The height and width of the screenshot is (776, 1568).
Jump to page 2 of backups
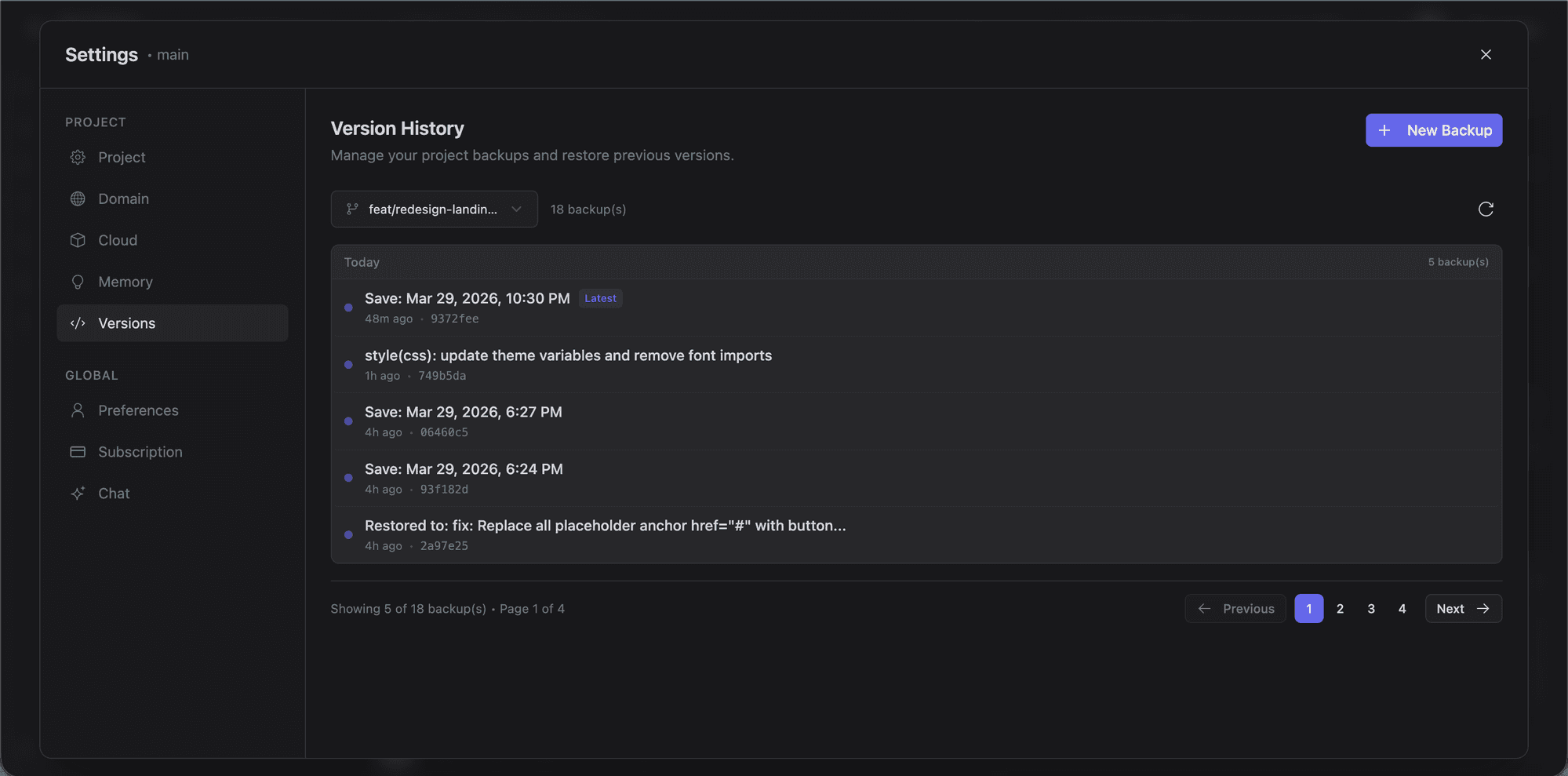1340,609
